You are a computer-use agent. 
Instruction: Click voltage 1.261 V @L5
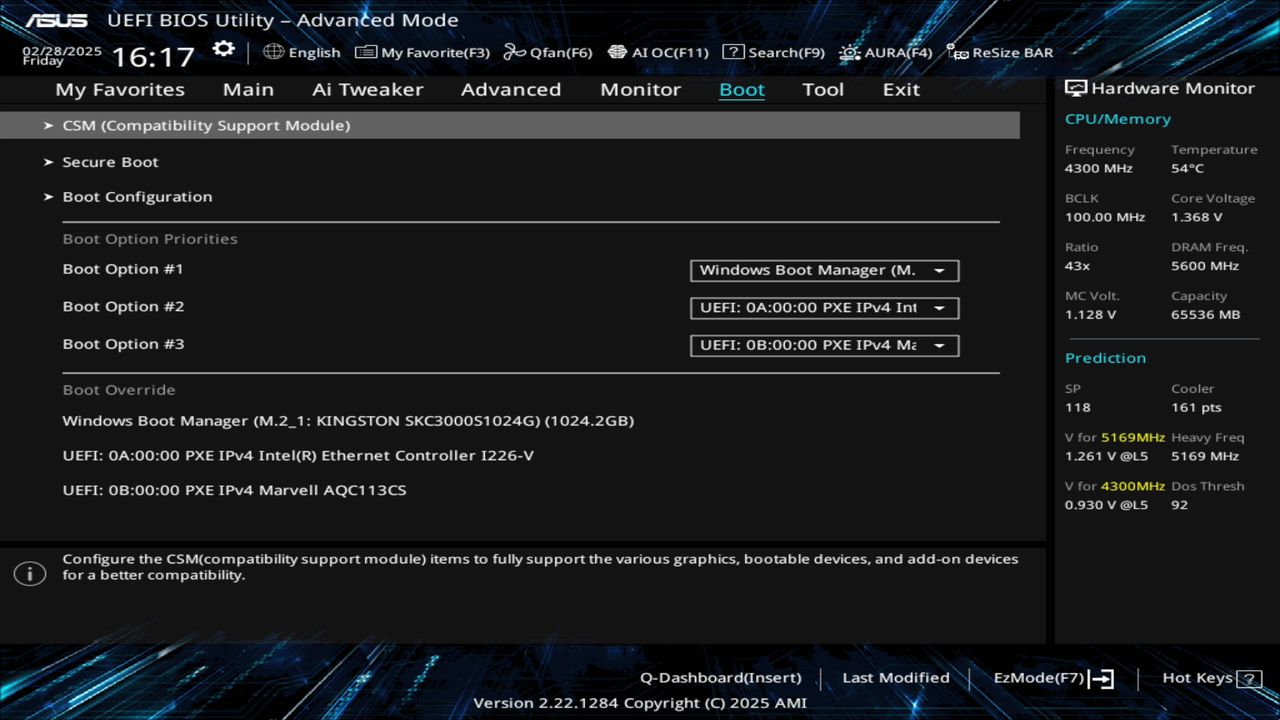1107,457
